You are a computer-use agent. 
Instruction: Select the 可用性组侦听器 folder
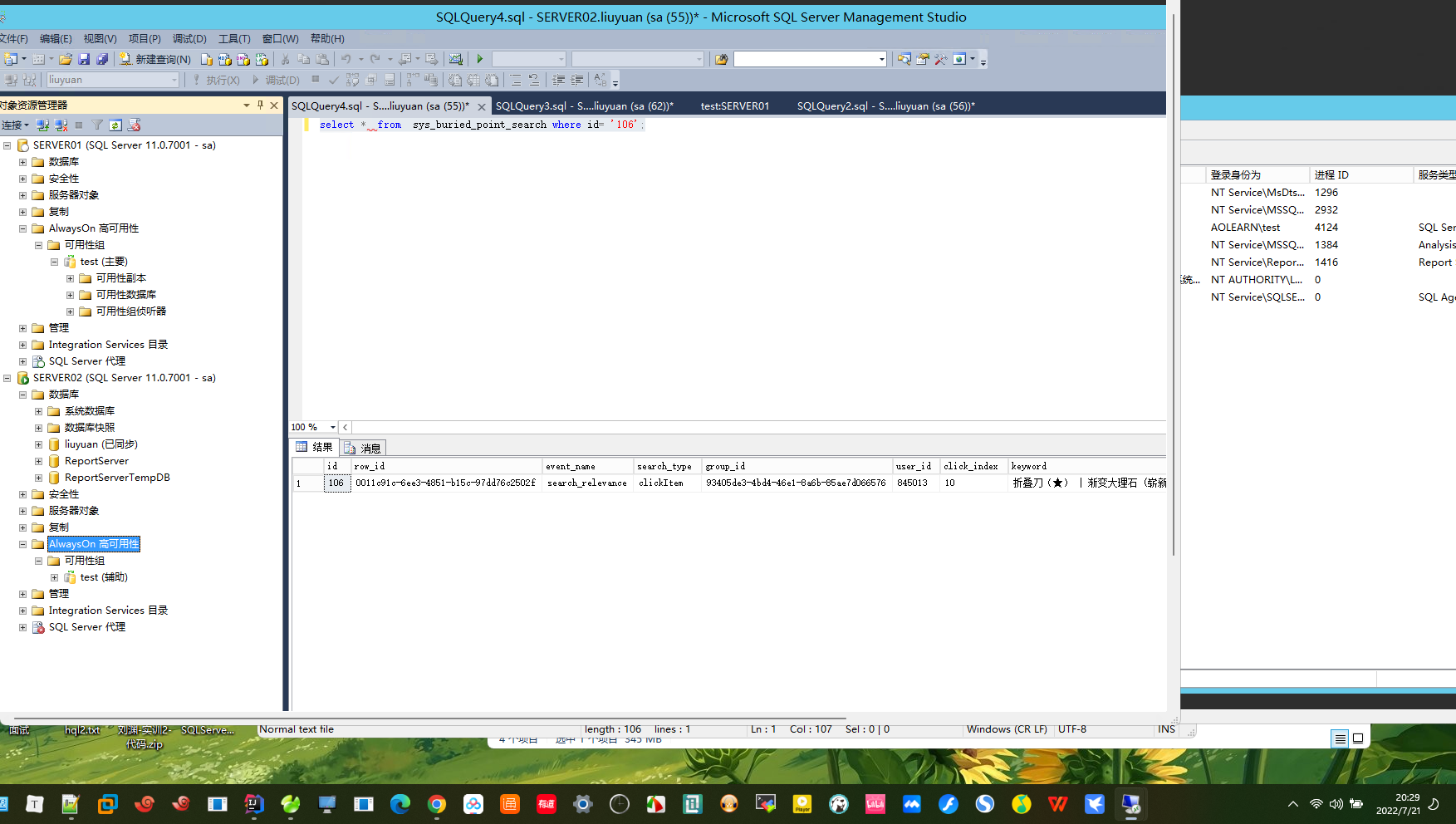(131, 311)
